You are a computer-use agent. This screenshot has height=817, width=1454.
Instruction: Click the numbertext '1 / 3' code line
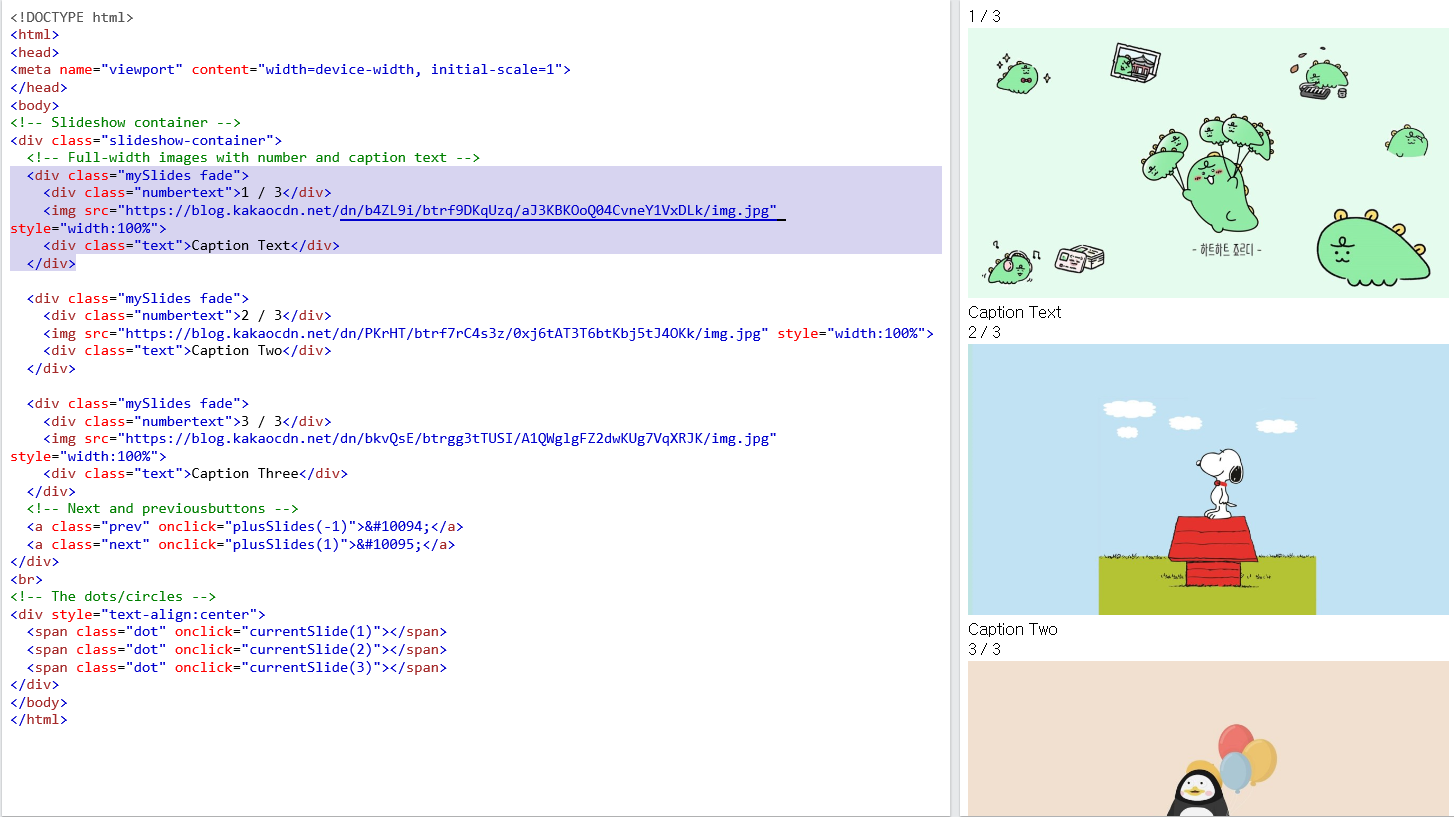click(187, 193)
